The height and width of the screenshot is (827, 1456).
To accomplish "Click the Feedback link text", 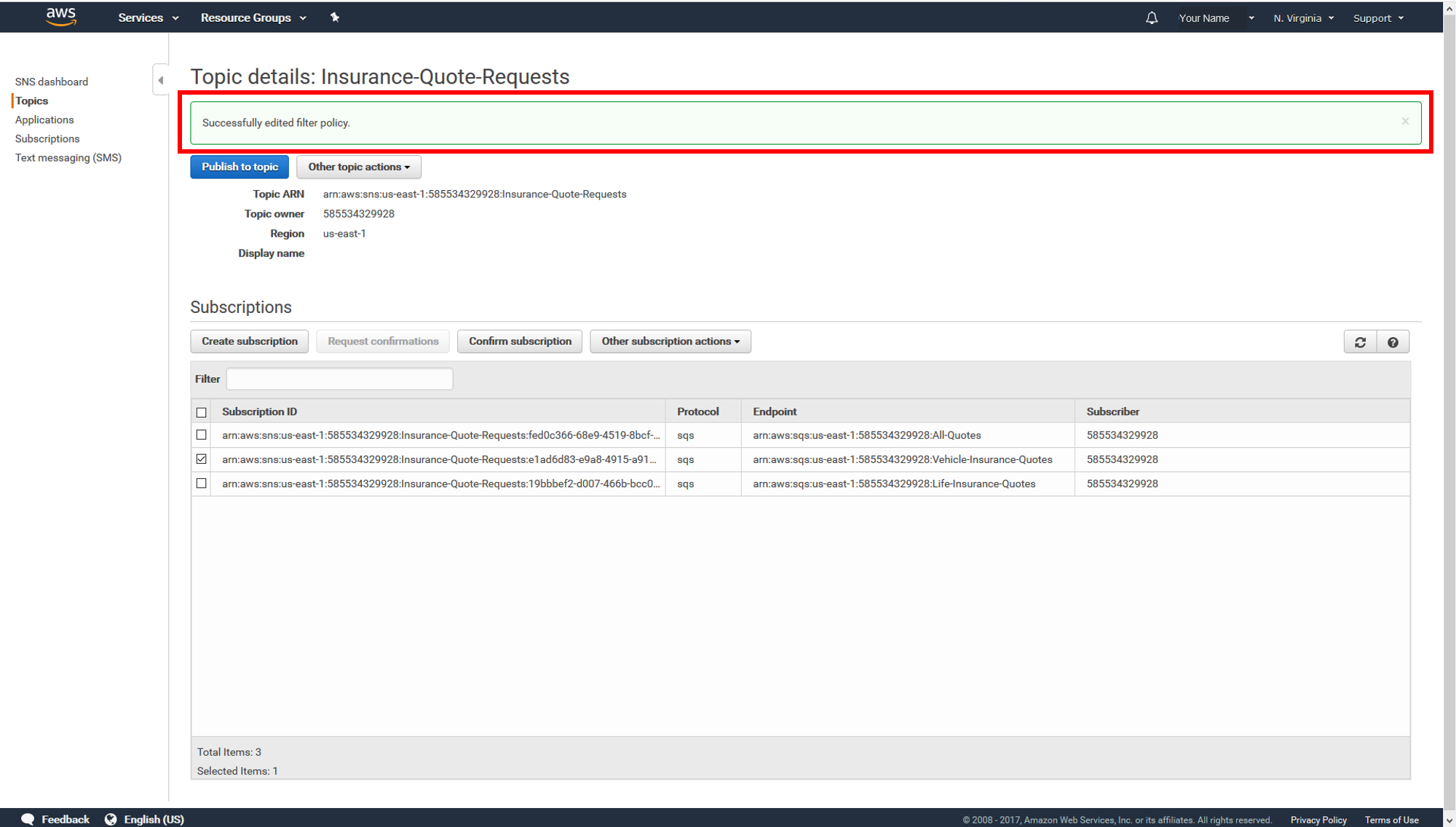I will (x=66, y=819).
